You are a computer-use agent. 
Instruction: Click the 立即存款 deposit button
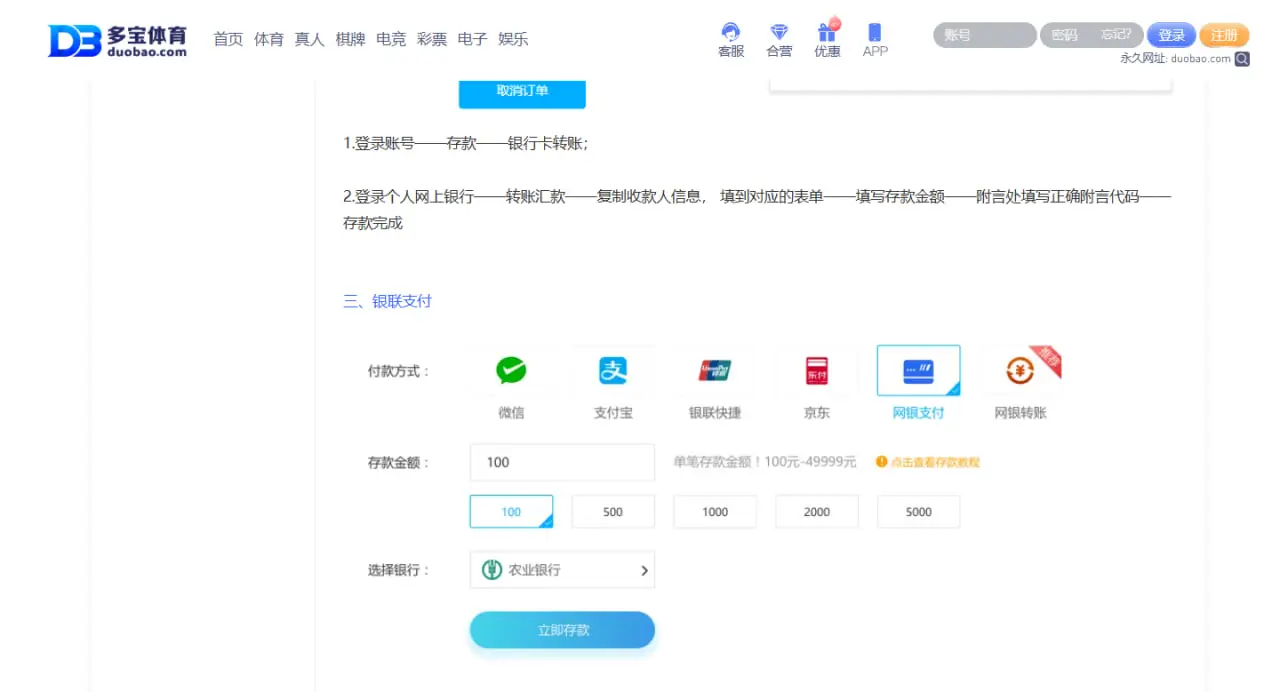[x=562, y=630]
